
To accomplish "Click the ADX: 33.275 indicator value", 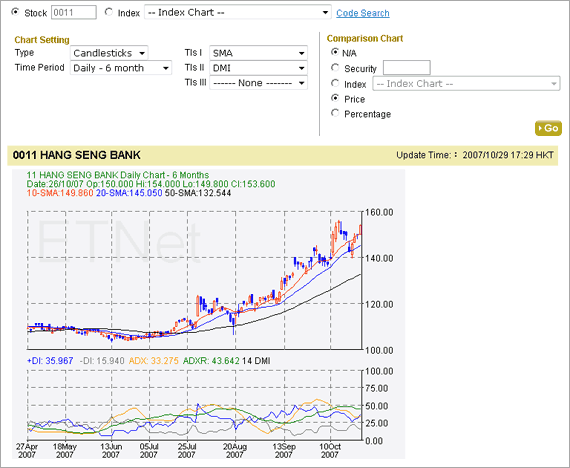I will coord(154,361).
